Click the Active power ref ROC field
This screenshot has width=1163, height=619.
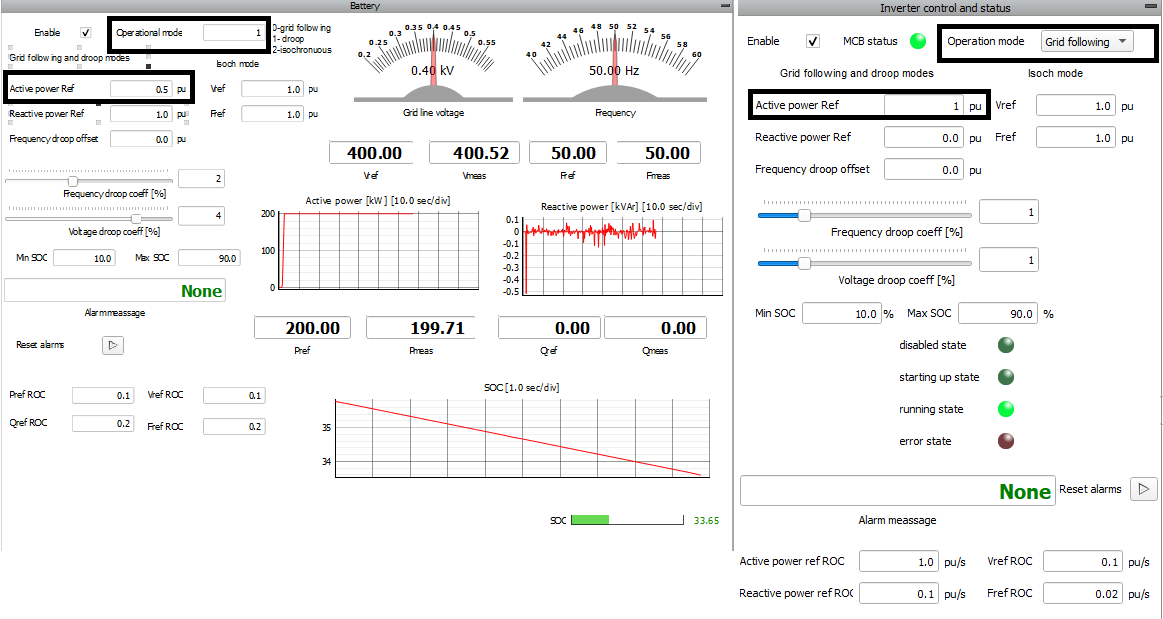899,562
